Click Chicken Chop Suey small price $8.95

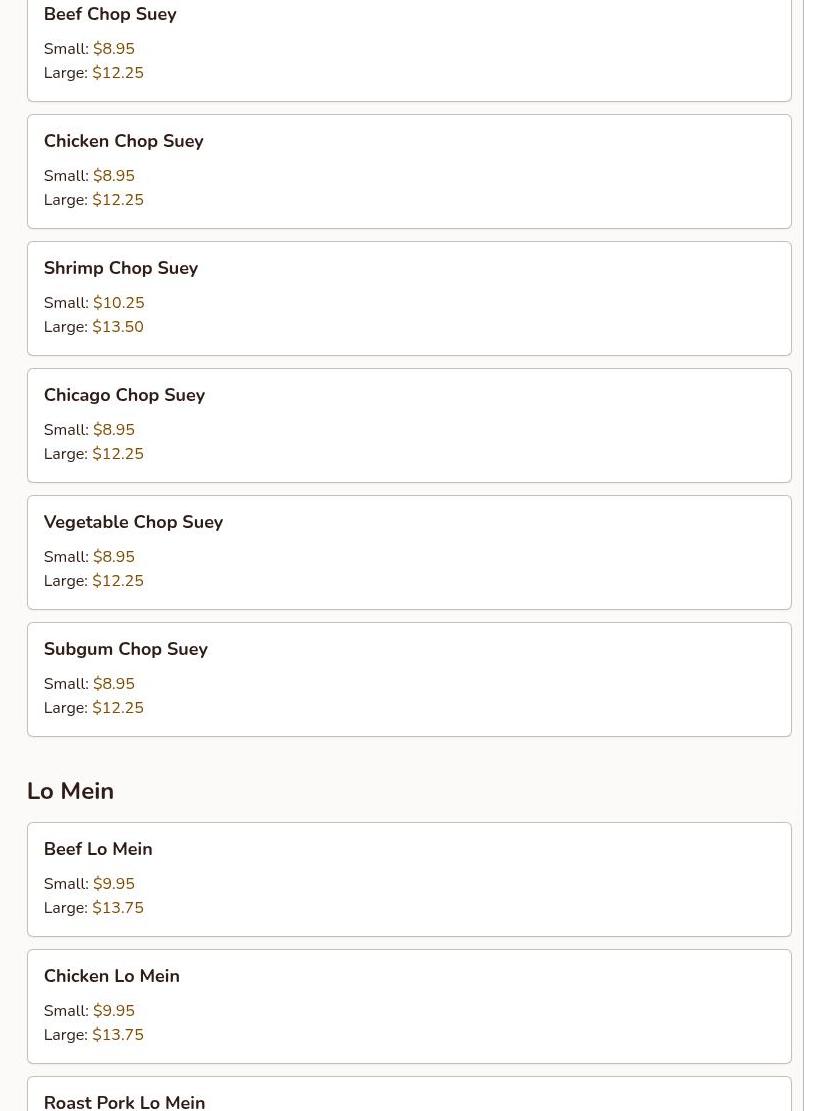click(x=114, y=176)
